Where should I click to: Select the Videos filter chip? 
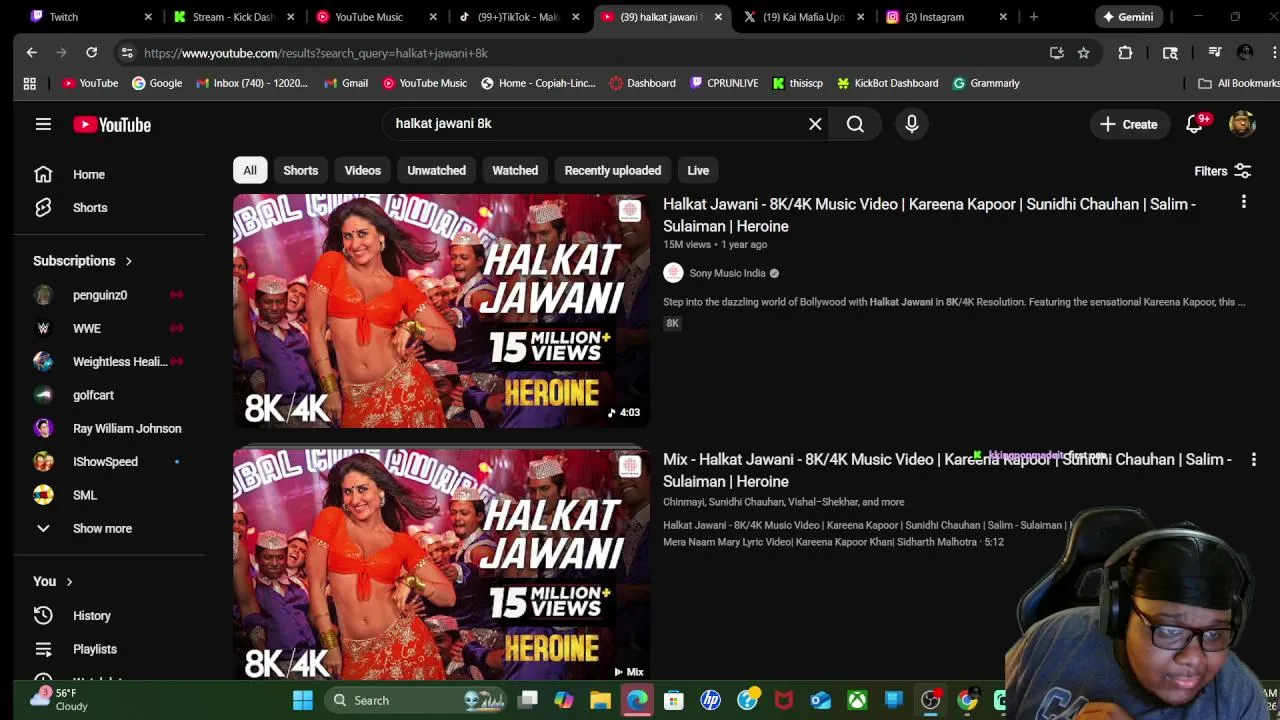(362, 170)
